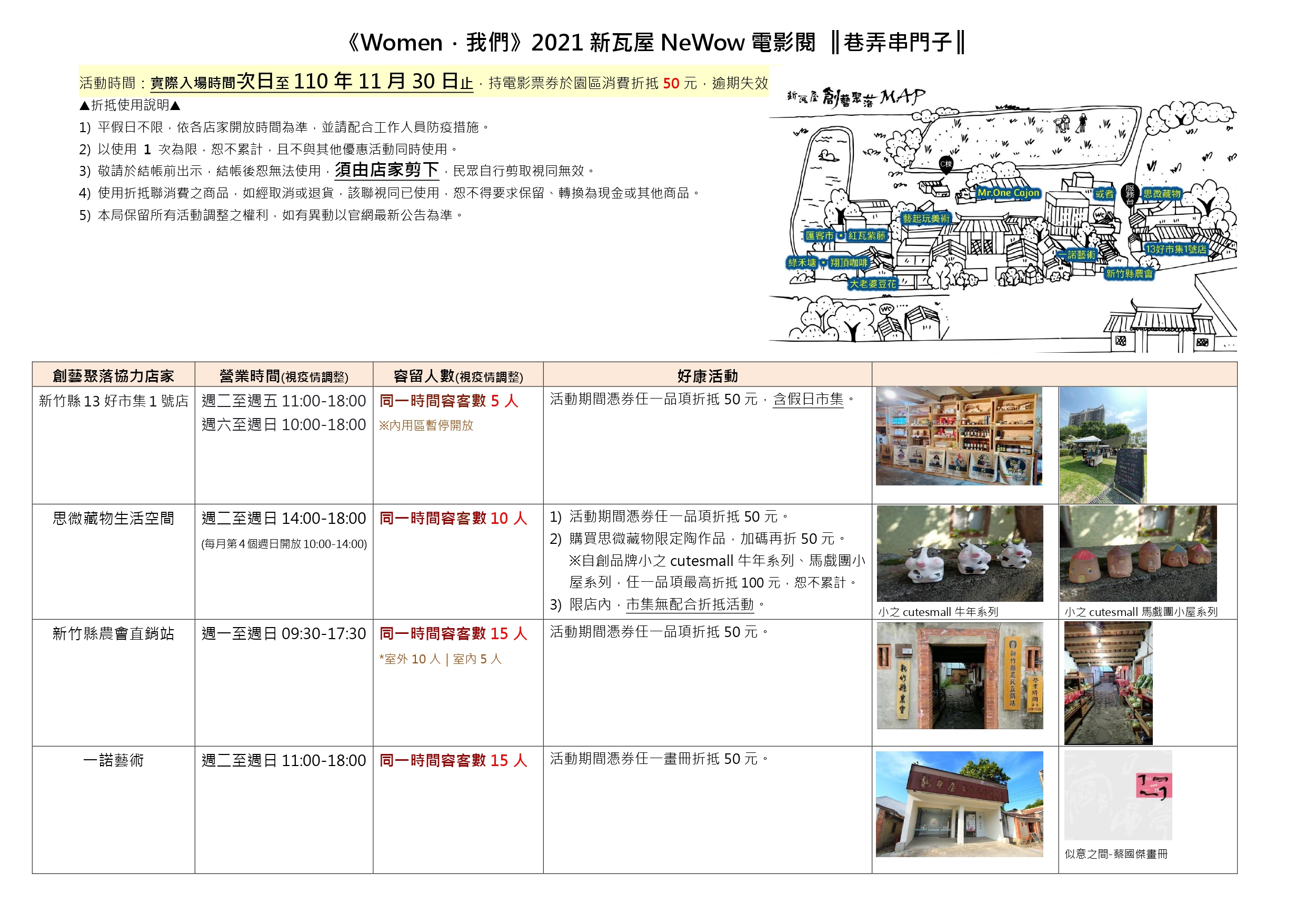The image size is (1306, 924).
Task: Click the 藝起玩美術 map label
Action: 926,218
